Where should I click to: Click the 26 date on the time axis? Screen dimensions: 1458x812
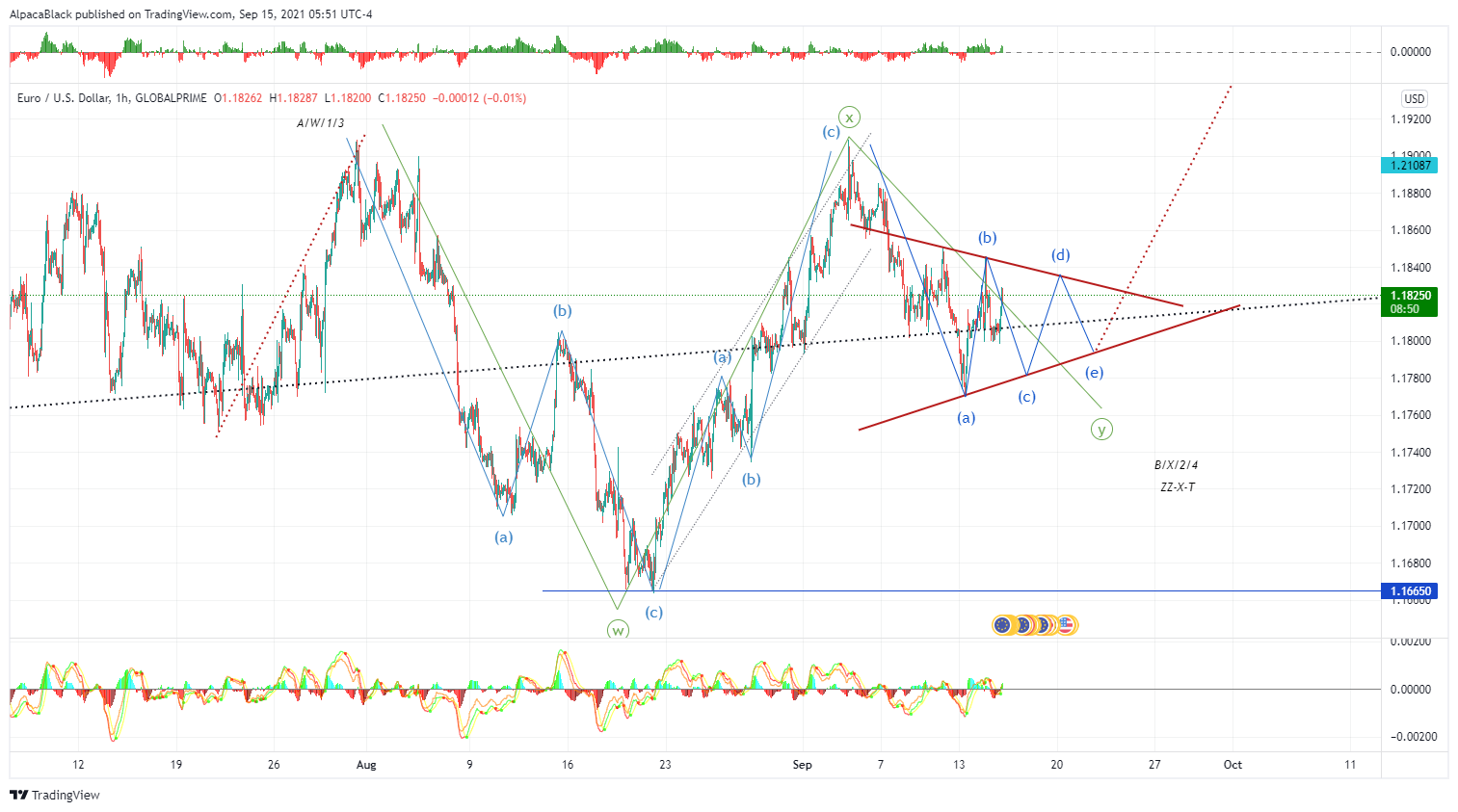point(274,765)
